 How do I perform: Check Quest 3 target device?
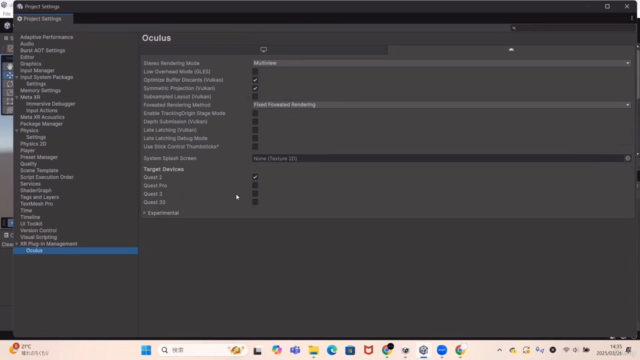coord(255,194)
